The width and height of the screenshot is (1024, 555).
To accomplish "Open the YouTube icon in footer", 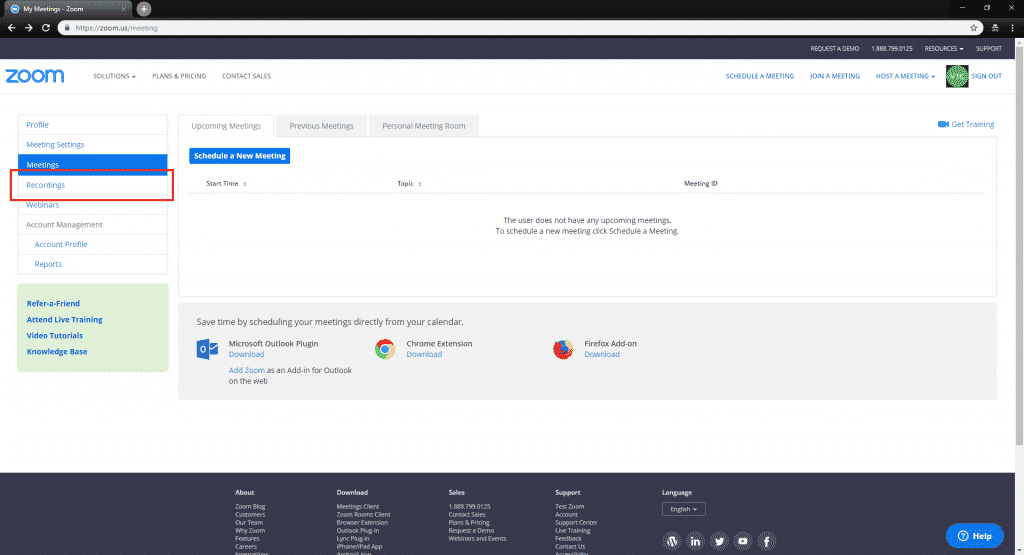I will pos(743,541).
